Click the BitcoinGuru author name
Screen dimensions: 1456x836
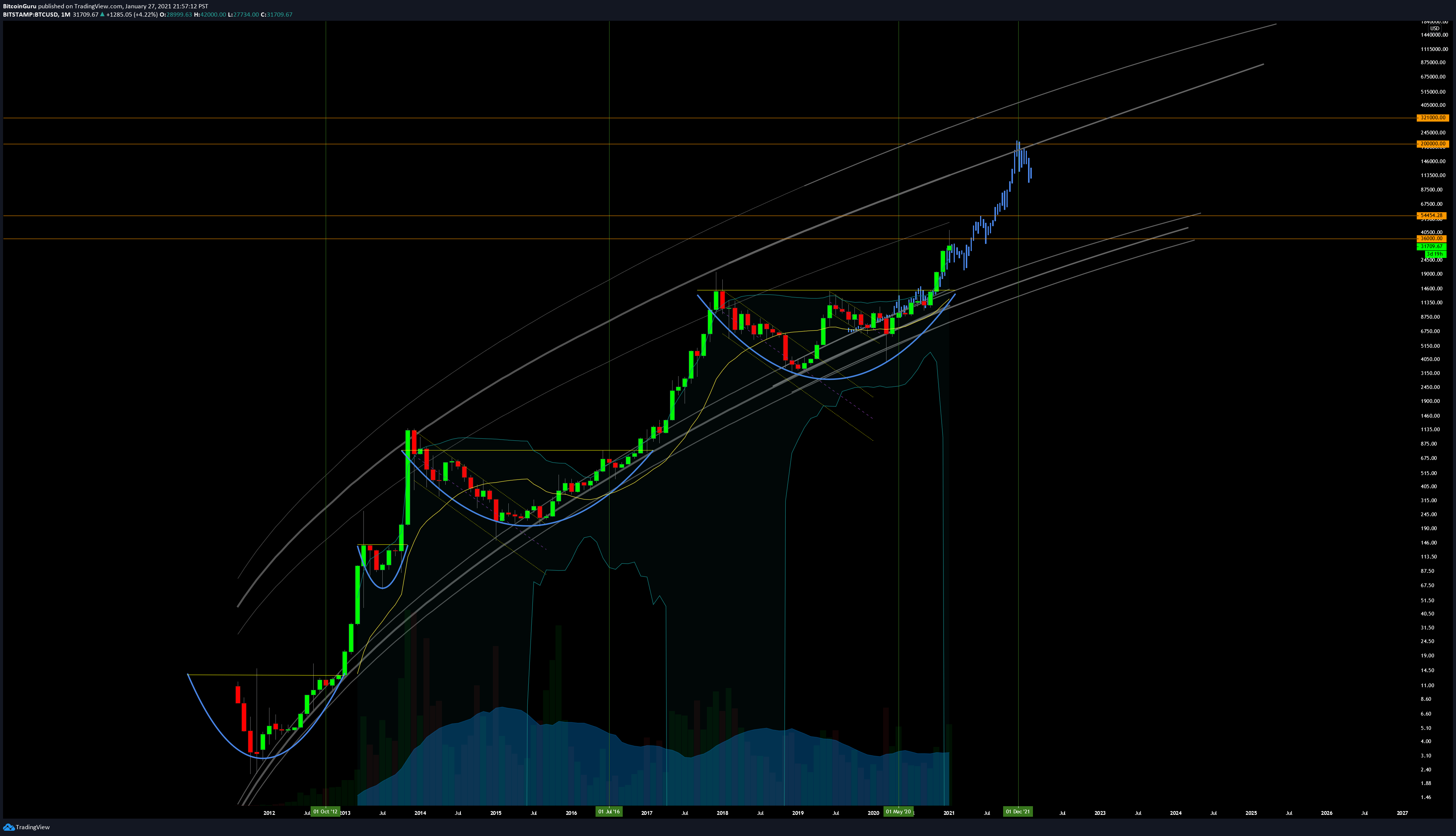tap(20, 6)
